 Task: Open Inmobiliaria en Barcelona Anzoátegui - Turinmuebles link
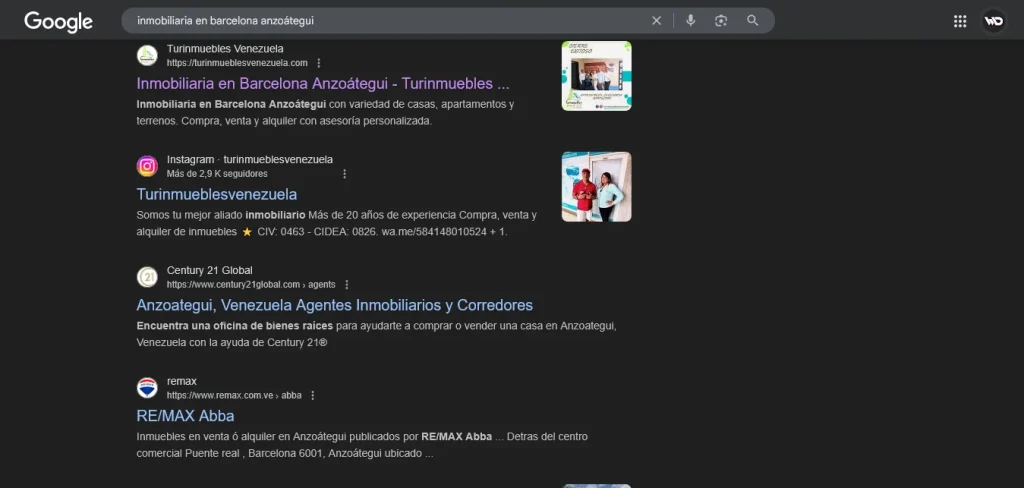coord(323,84)
